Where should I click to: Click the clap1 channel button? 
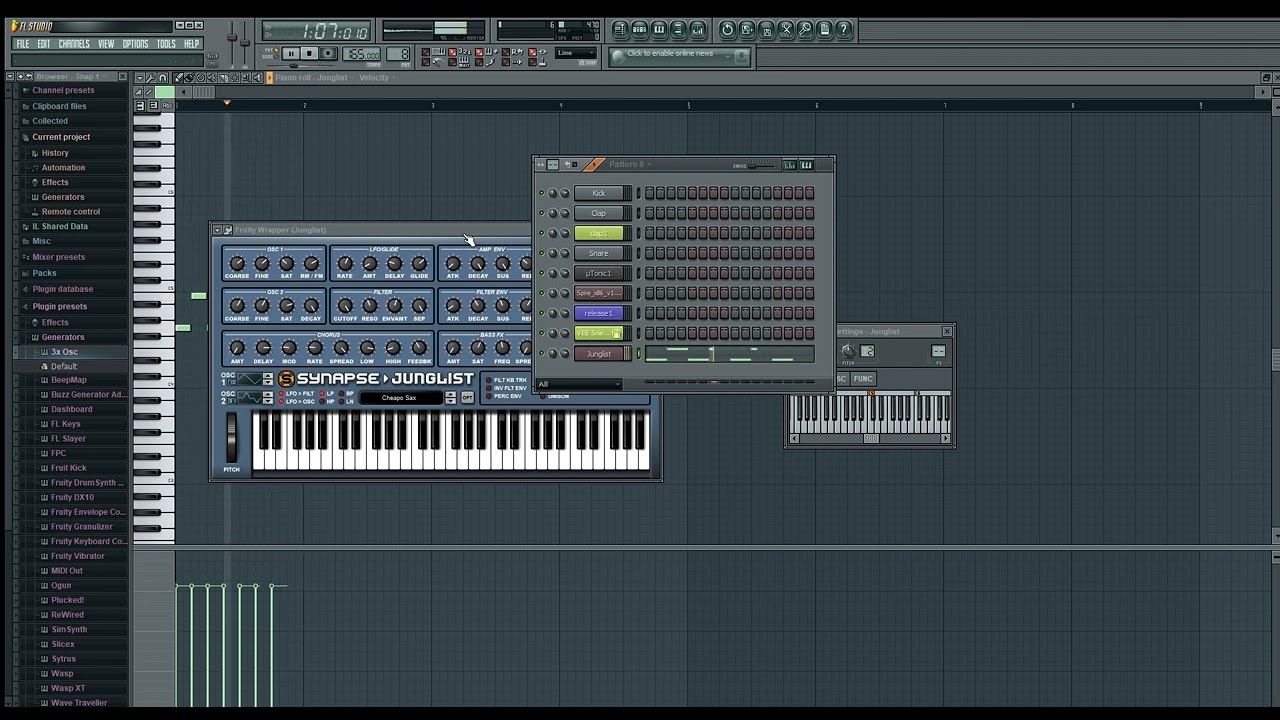[x=598, y=233]
